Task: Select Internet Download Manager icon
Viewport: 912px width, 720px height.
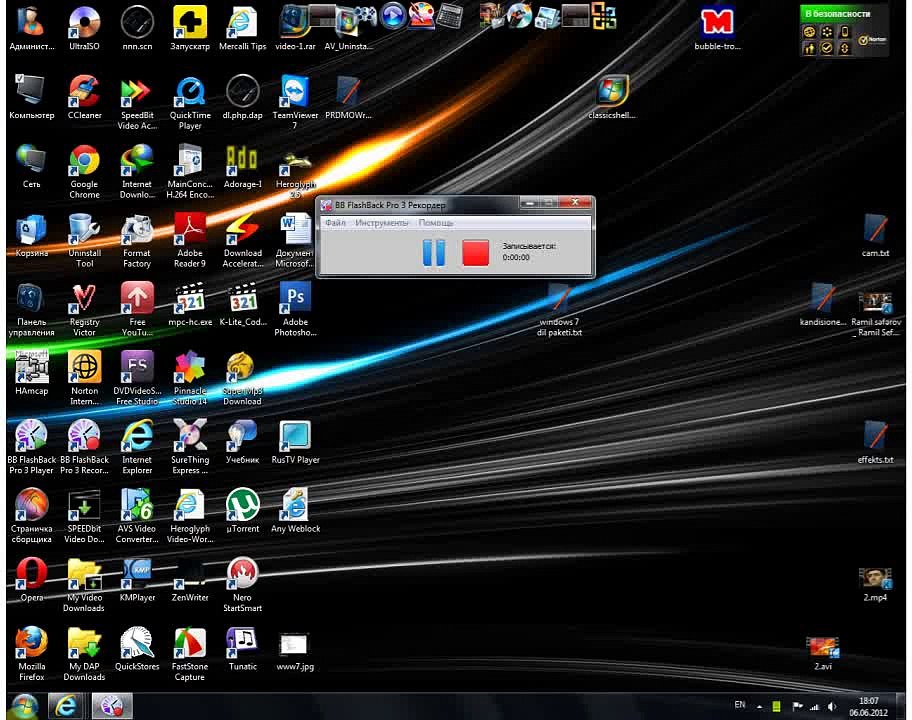Action: 137,172
